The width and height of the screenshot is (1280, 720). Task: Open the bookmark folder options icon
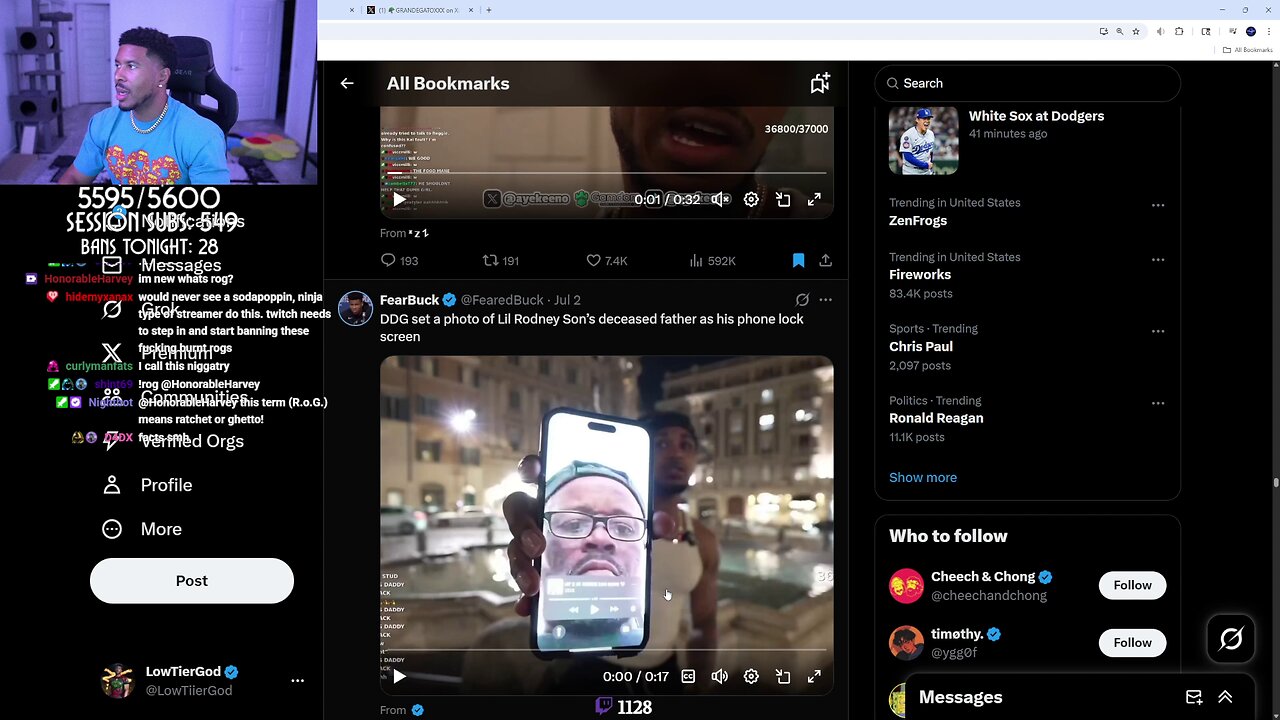point(820,84)
